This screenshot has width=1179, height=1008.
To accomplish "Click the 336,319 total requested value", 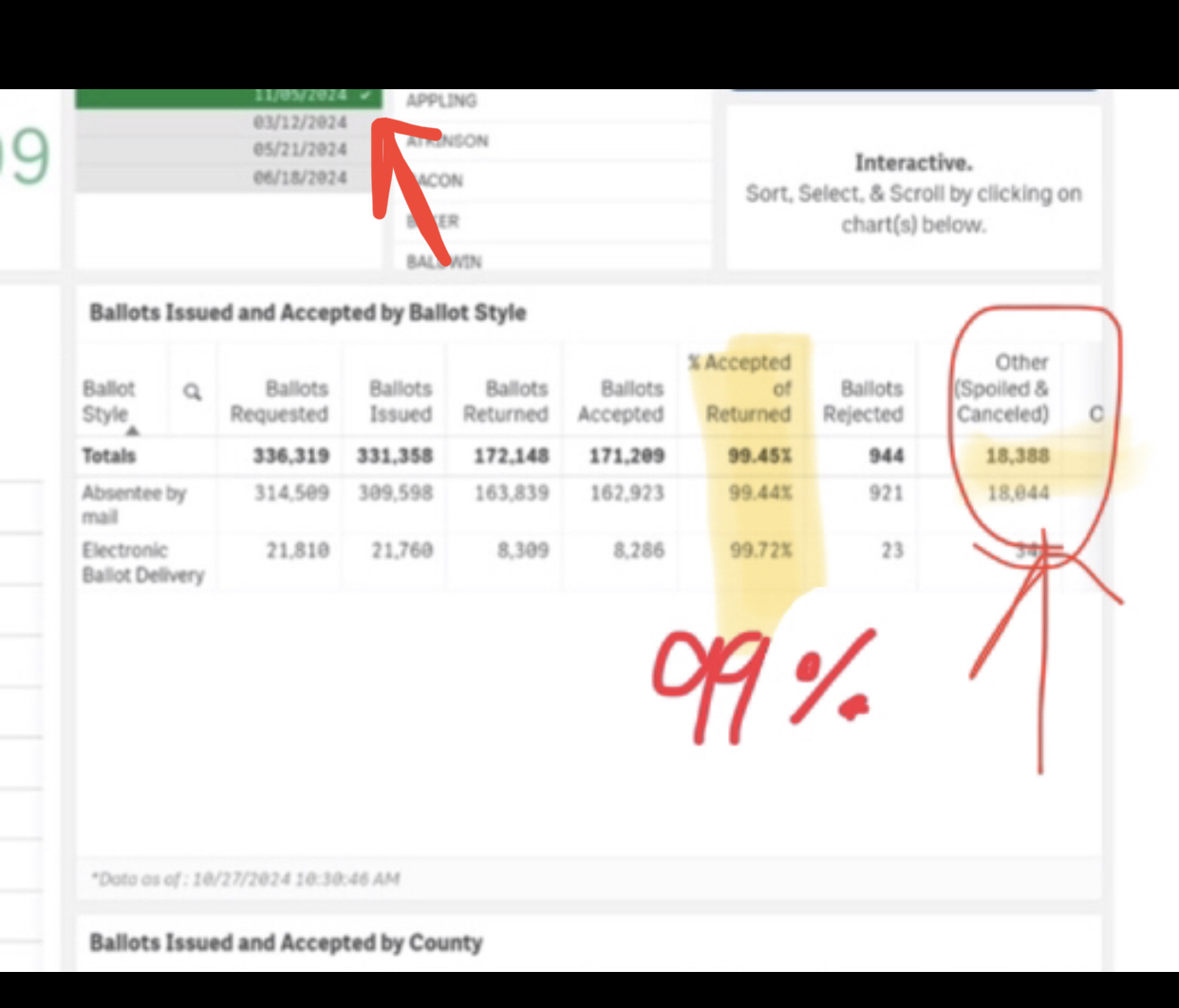I will click(x=291, y=456).
